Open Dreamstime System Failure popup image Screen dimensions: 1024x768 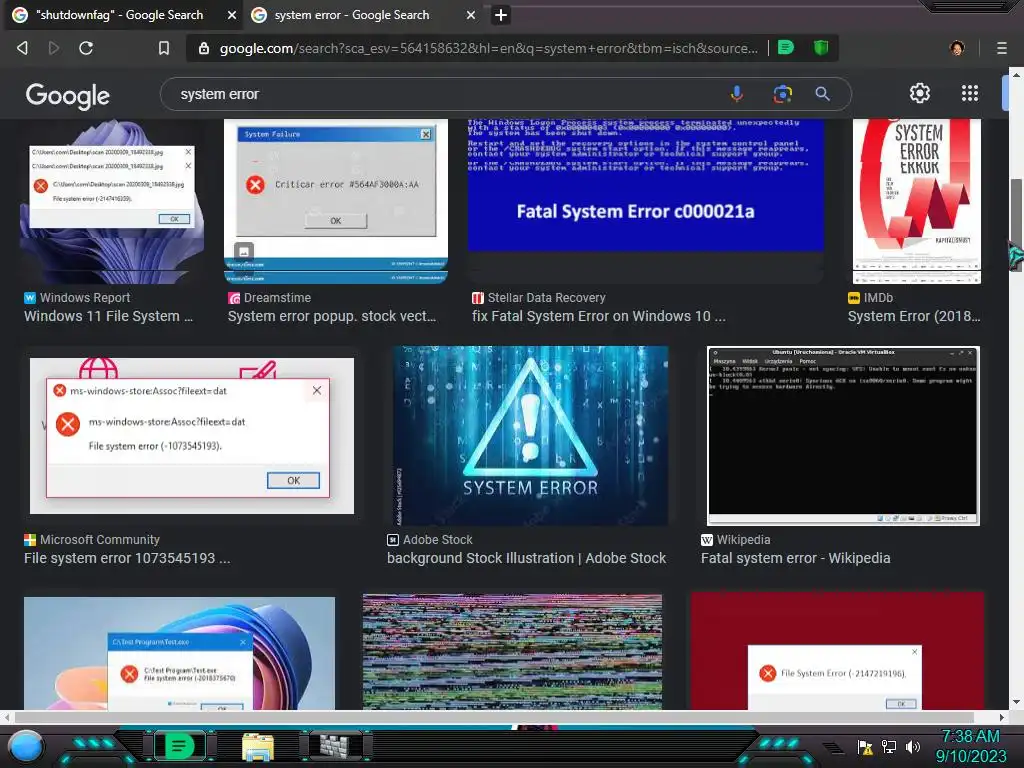pos(336,201)
